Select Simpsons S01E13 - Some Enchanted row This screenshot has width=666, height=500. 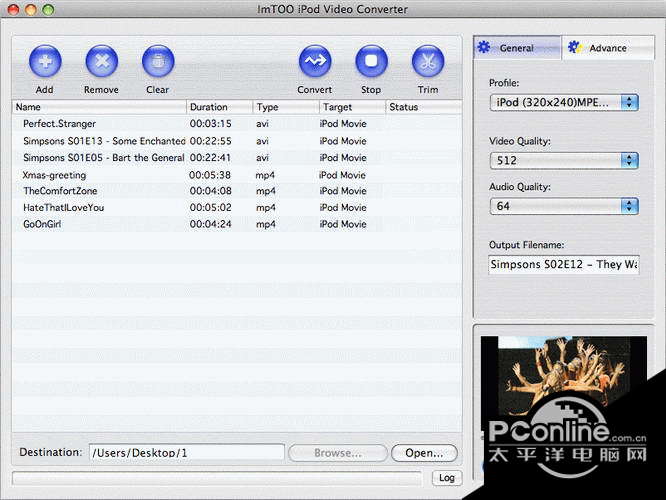pos(237,141)
